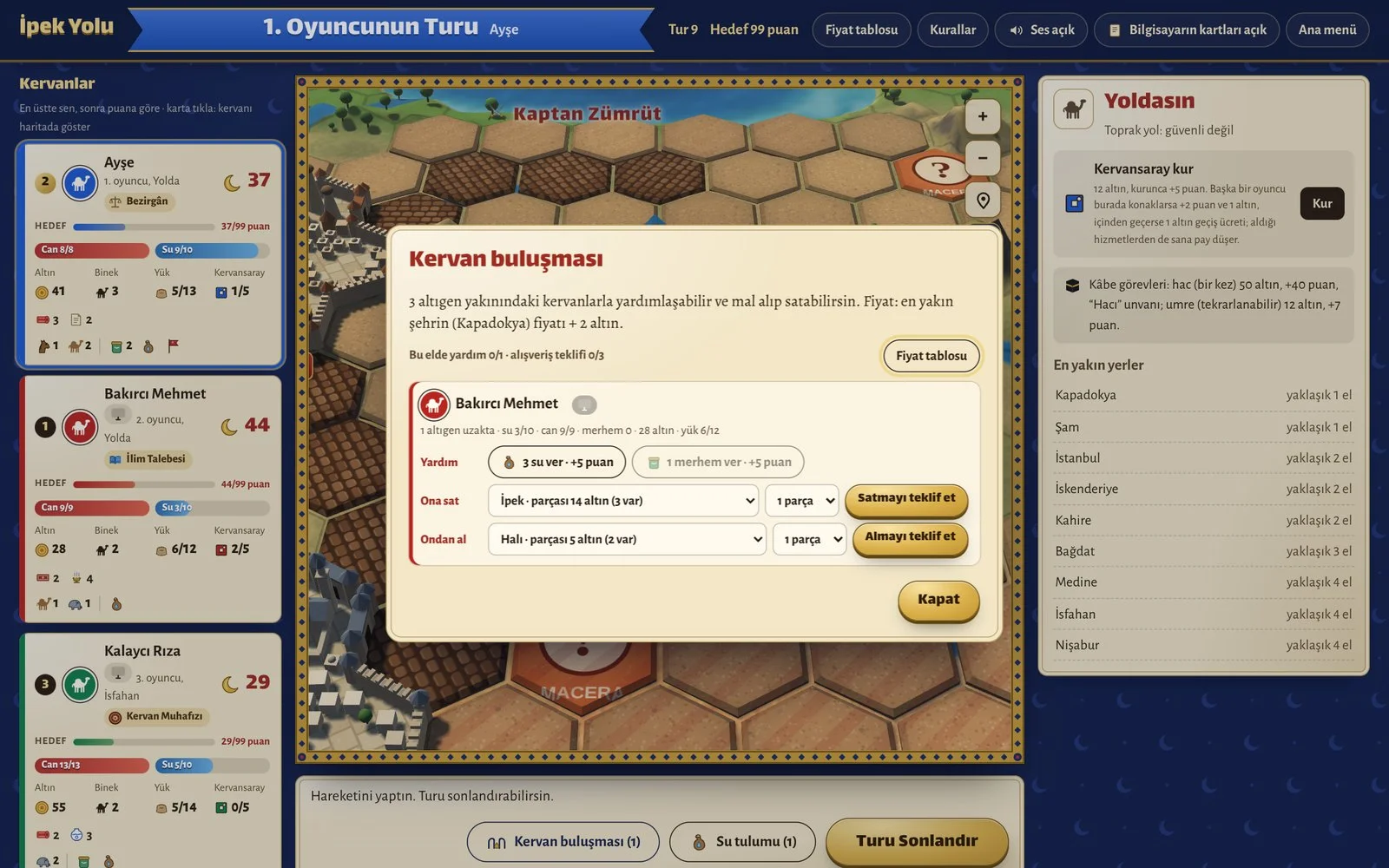Click Almayı teklif et button
The width and height of the screenshot is (1389, 868).
pos(910,537)
